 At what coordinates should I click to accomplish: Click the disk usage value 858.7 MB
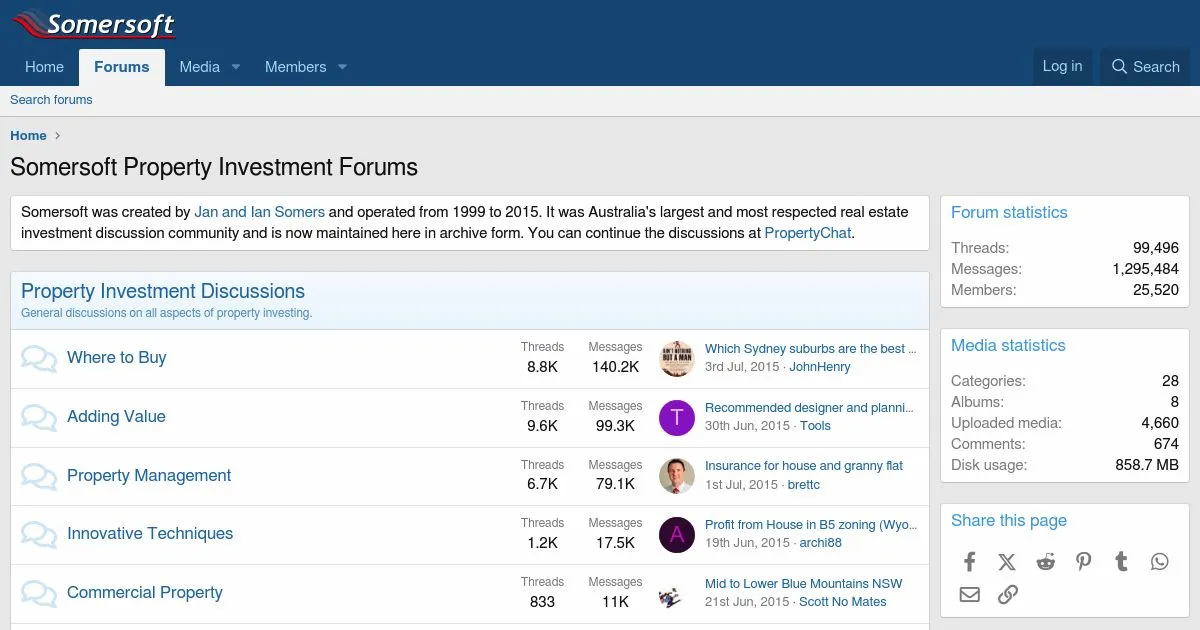coord(1147,465)
